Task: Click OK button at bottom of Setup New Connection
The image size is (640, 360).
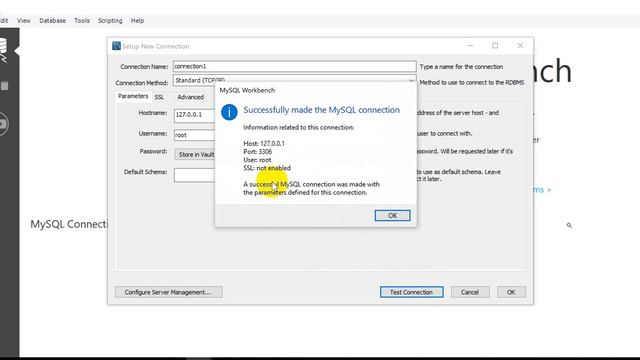Action: tap(511, 292)
